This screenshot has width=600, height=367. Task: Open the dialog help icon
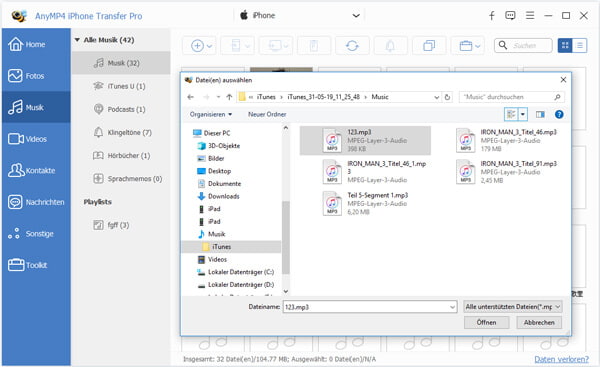[x=559, y=114]
